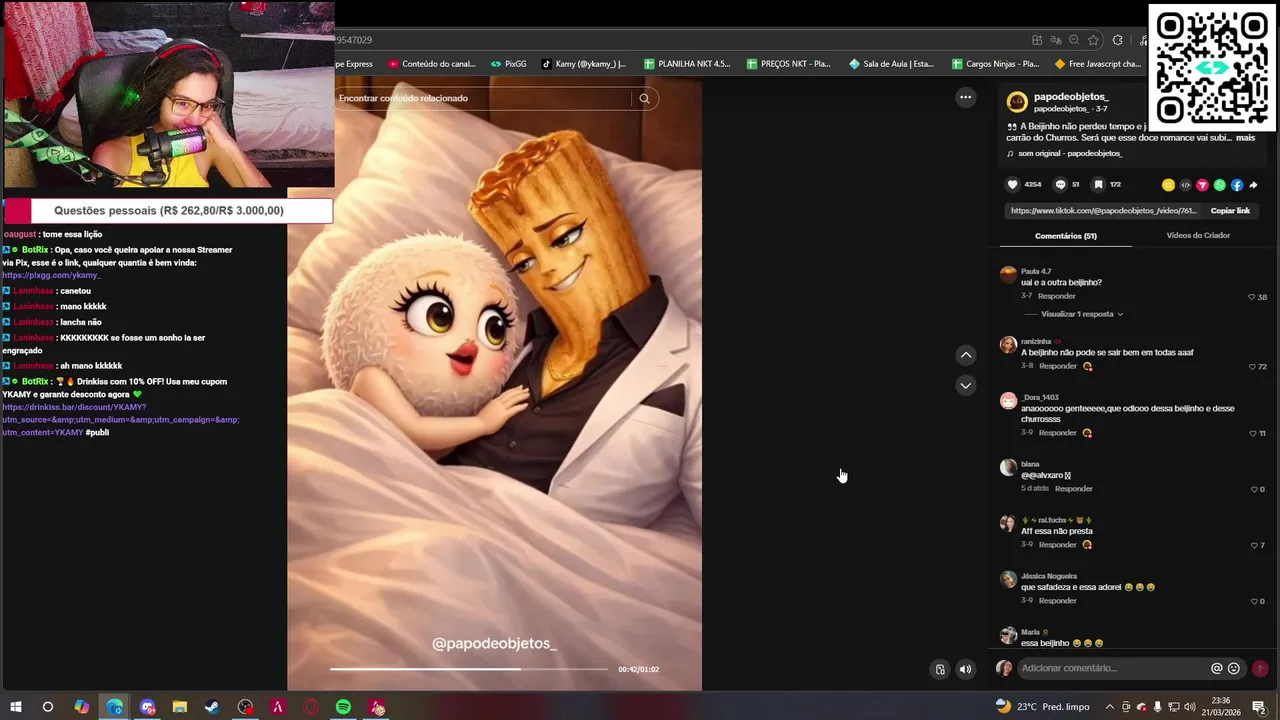The height and width of the screenshot is (720, 1280).
Task: Like _Dora_1403's comment
Action: pyautogui.click(x=1254, y=433)
